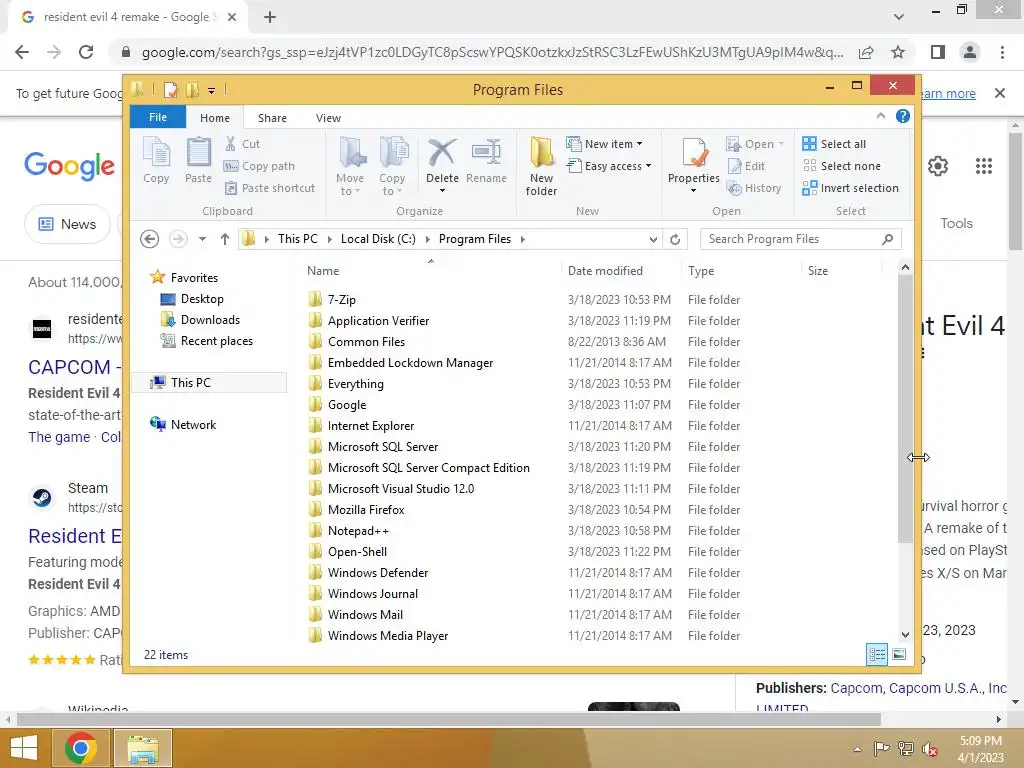
Task: Click the Rename icon in Organize
Action: point(487,161)
